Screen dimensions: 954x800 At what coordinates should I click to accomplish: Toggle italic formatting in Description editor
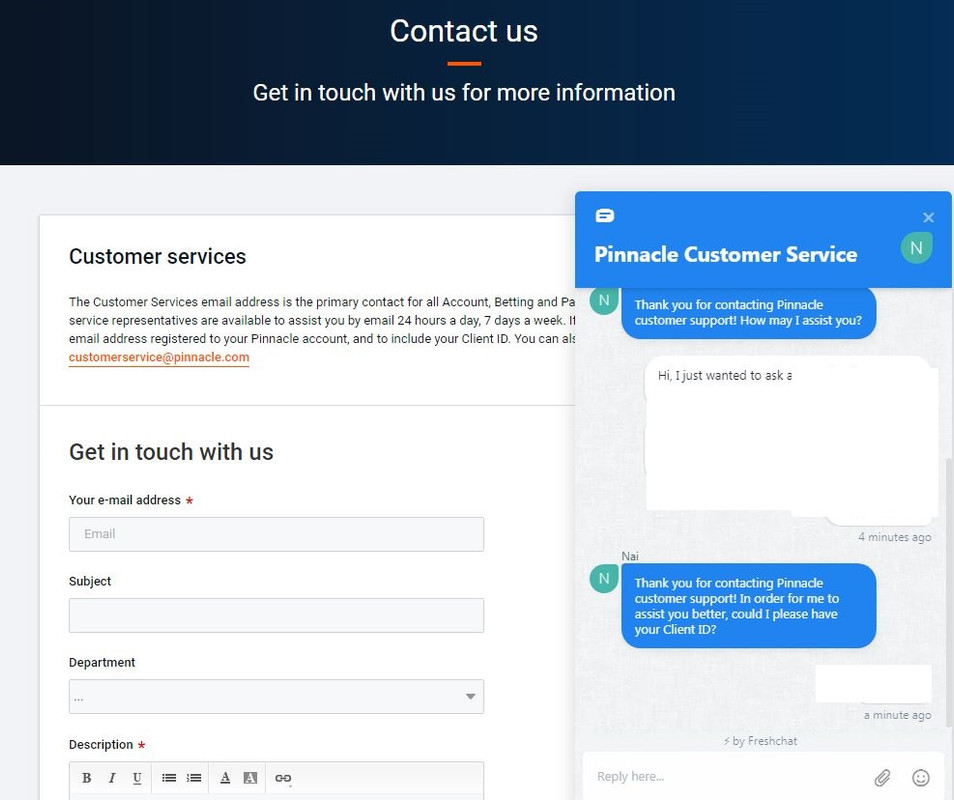click(x=112, y=778)
